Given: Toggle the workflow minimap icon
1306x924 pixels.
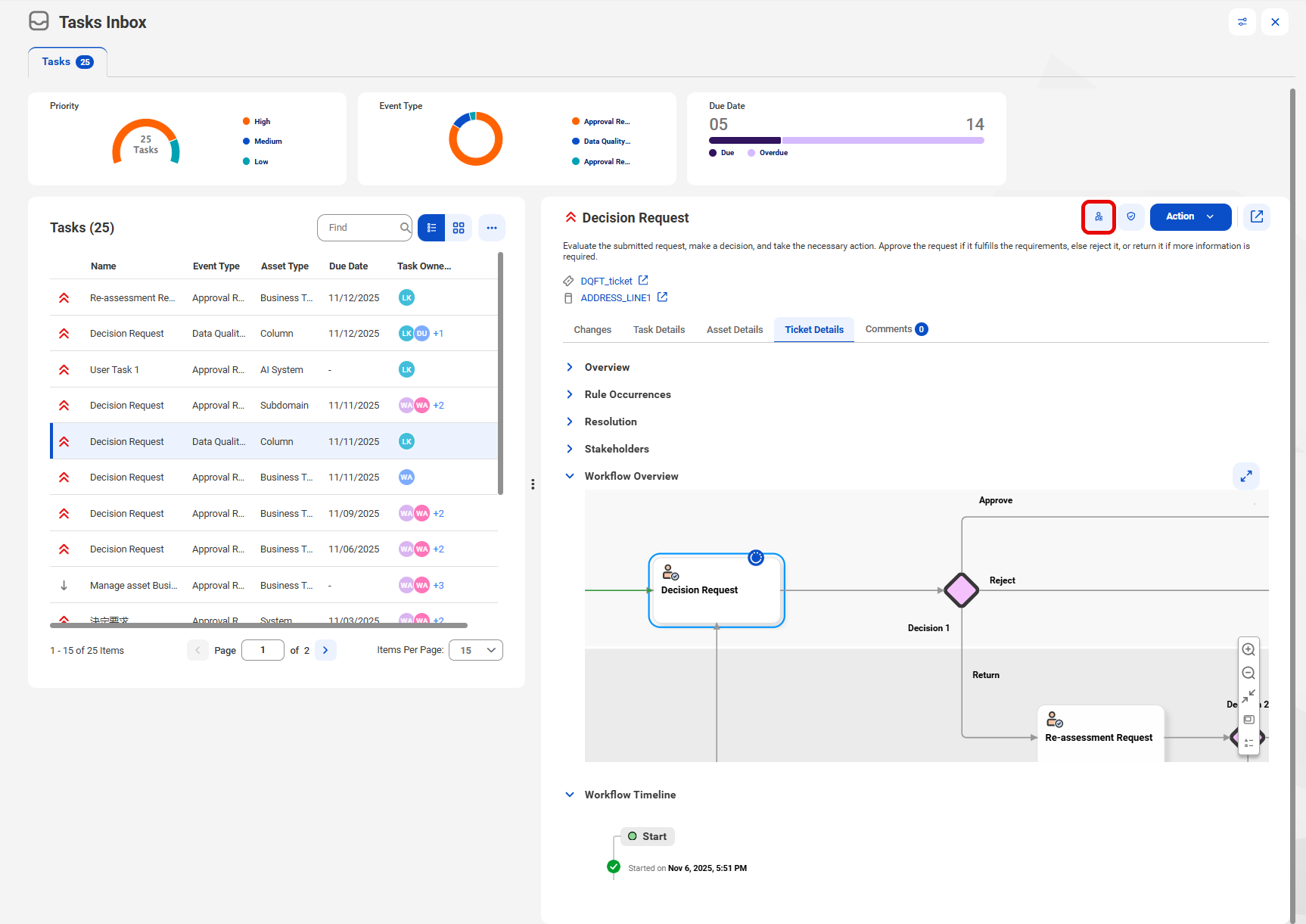Looking at the screenshot, I should pyautogui.click(x=1248, y=720).
